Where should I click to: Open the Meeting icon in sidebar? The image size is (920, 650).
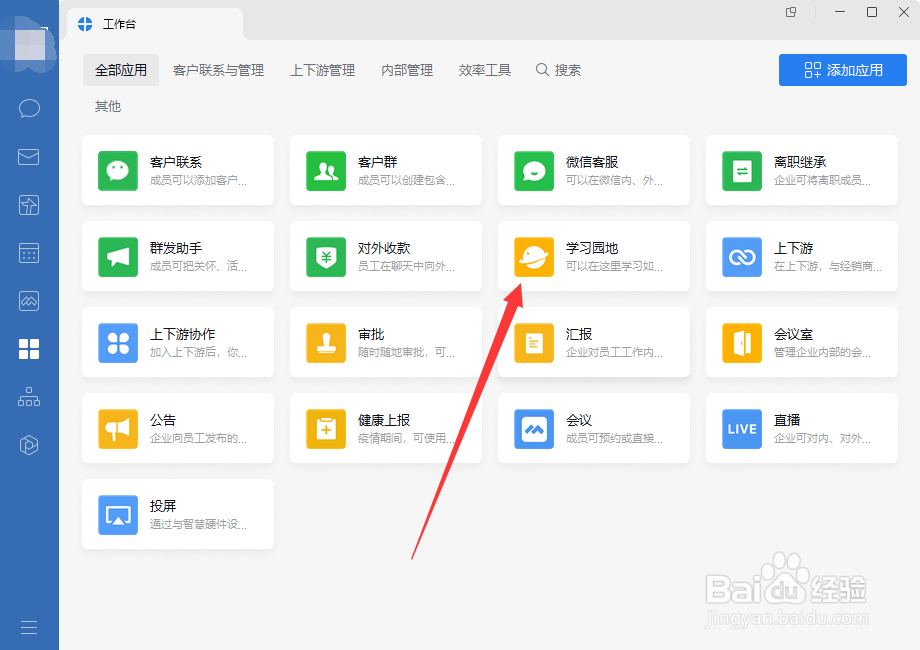(x=29, y=301)
